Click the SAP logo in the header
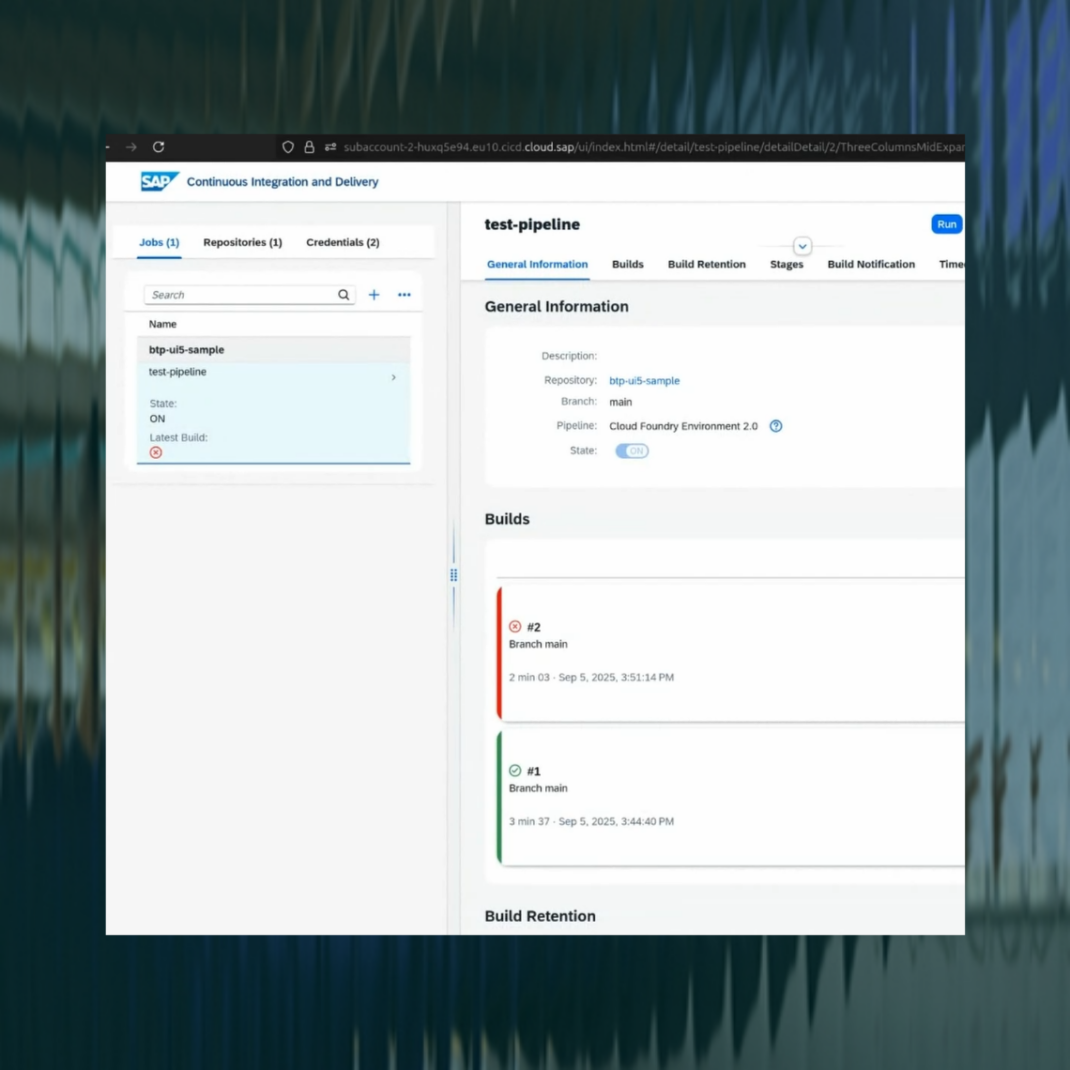 coord(158,181)
